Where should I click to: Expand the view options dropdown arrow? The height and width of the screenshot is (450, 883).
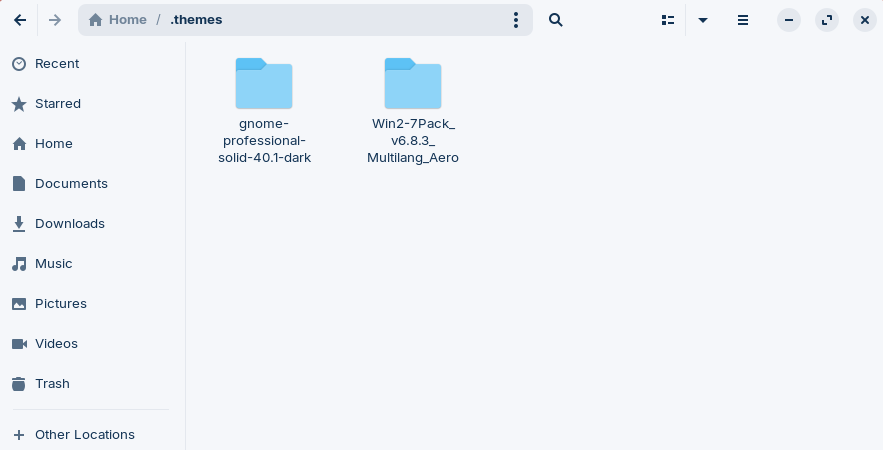(703, 20)
